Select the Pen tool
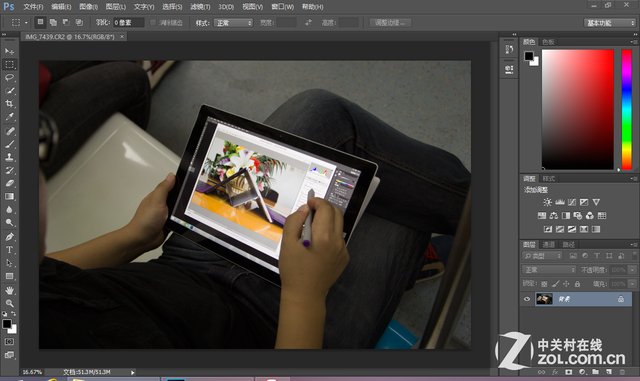The height and width of the screenshot is (381, 640). (x=9, y=237)
